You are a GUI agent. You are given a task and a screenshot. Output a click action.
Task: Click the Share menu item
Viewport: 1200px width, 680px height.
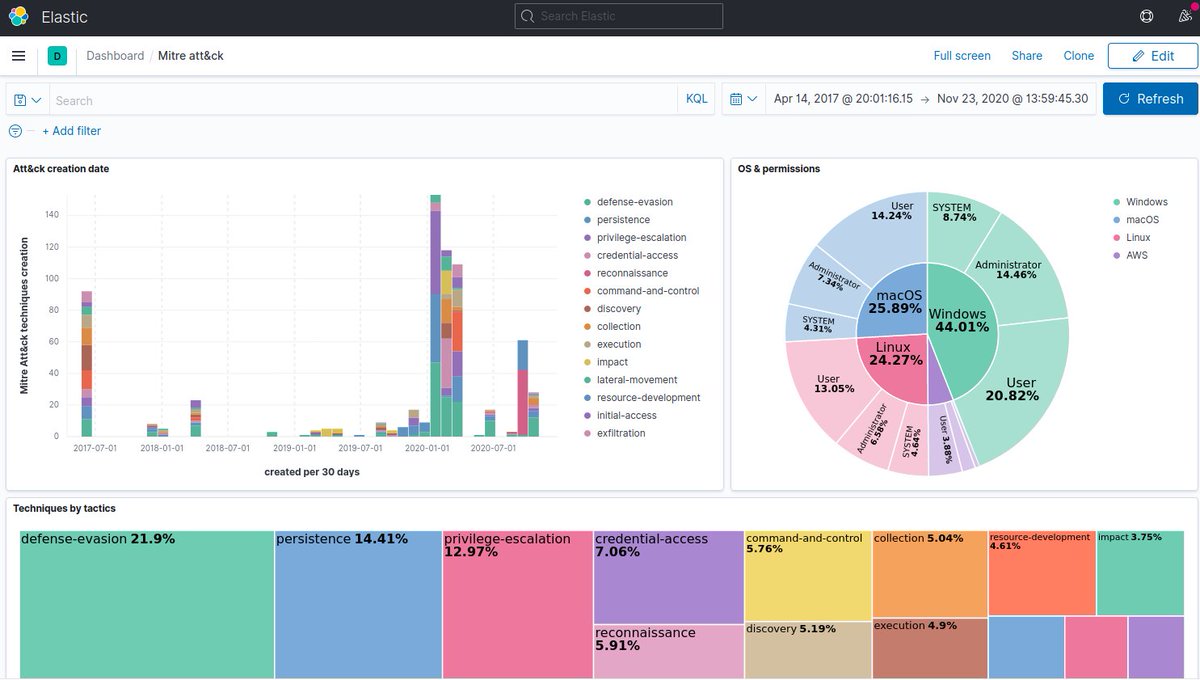(x=1027, y=56)
